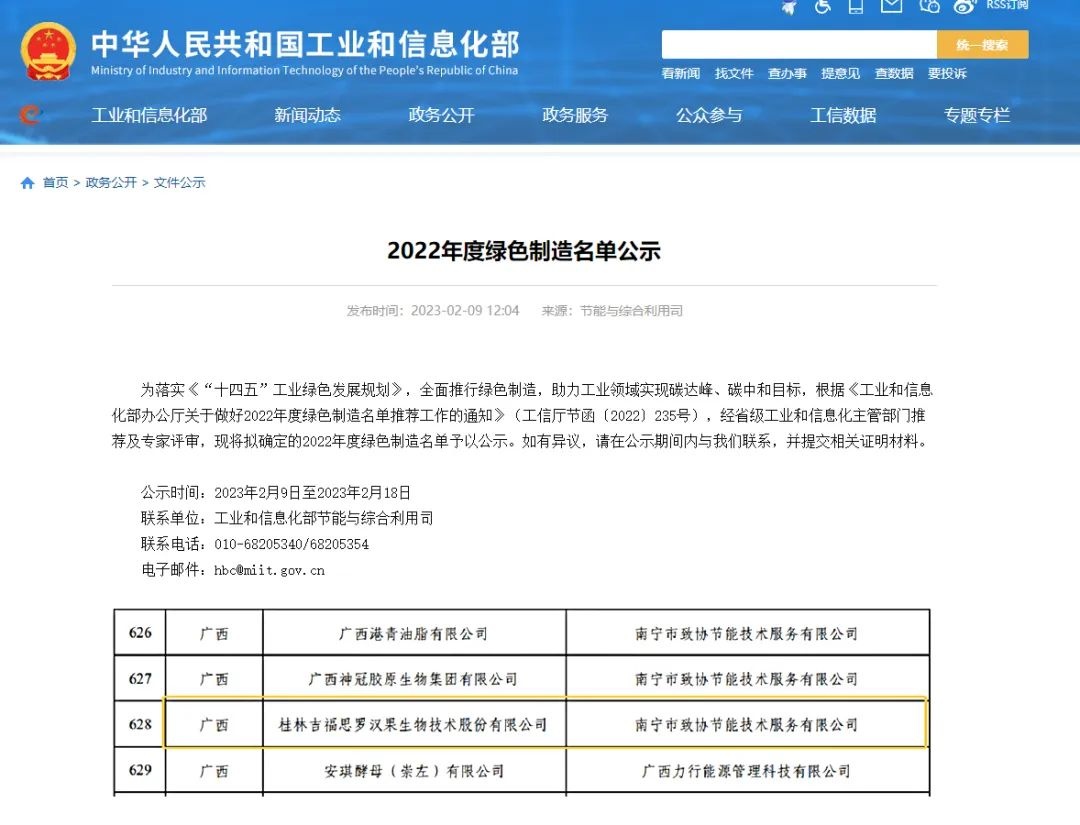Viewport: 1080px width, 825px height.
Task: Click table cell number 627
Action: pos(140,678)
